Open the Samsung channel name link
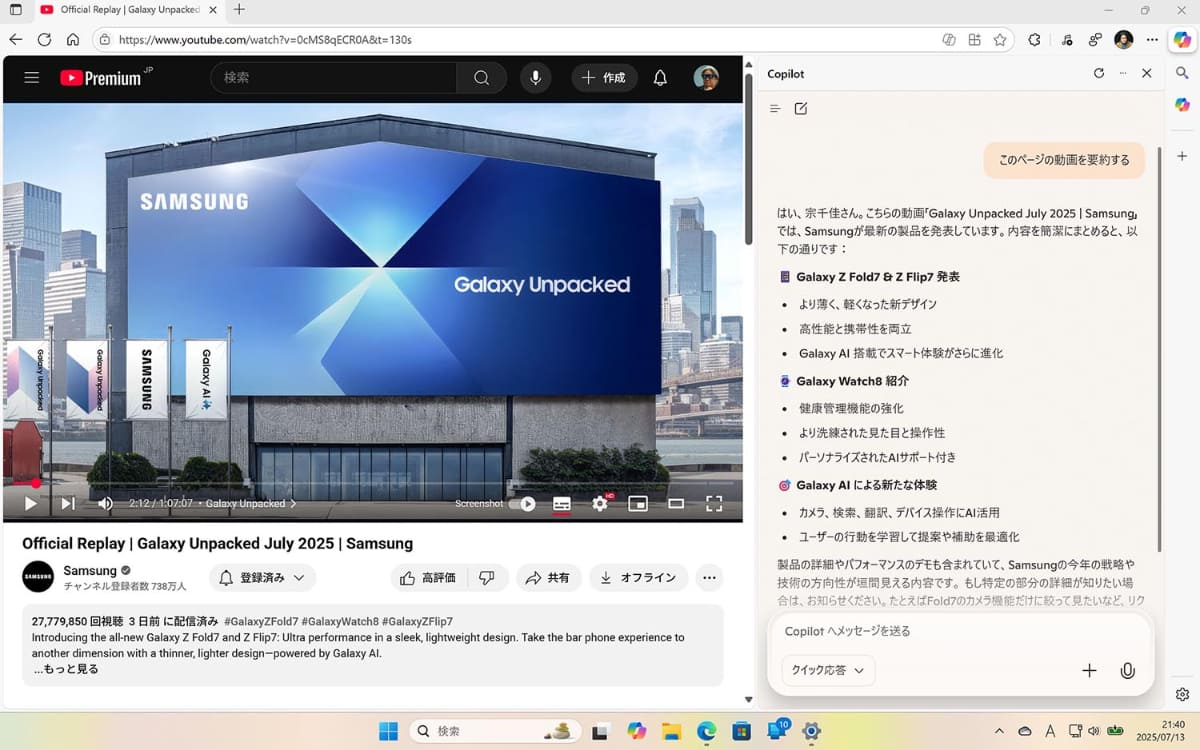This screenshot has width=1200, height=750. tap(90, 571)
